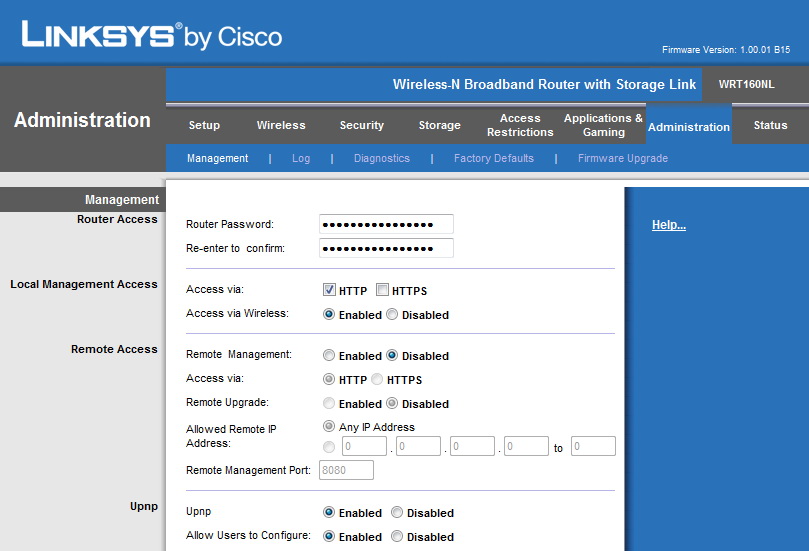
Task: Click the Linksys by Cisco logo
Action: coord(152,35)
